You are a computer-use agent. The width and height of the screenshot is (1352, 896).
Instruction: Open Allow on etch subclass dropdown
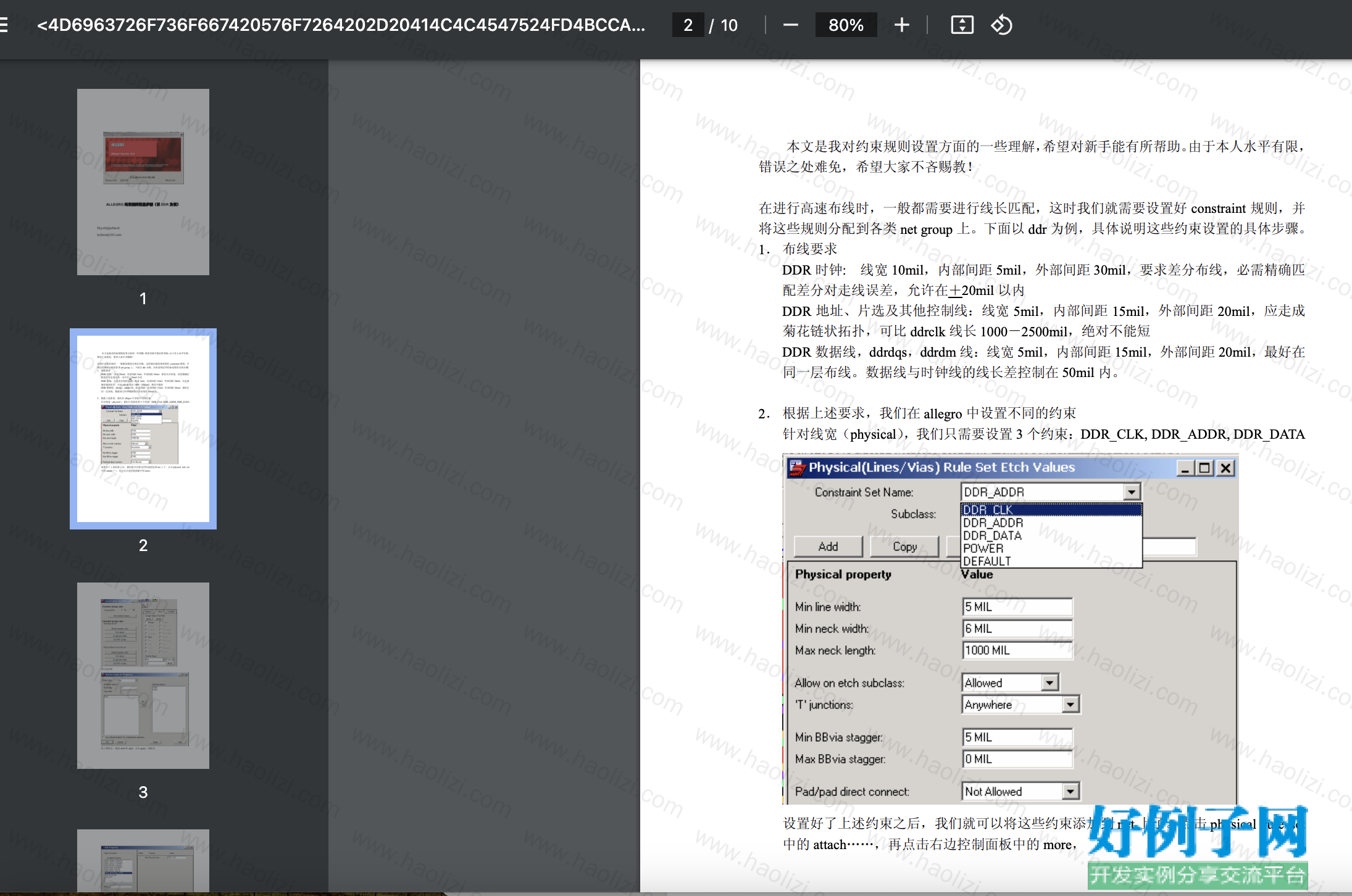[x=1049, y=682]
